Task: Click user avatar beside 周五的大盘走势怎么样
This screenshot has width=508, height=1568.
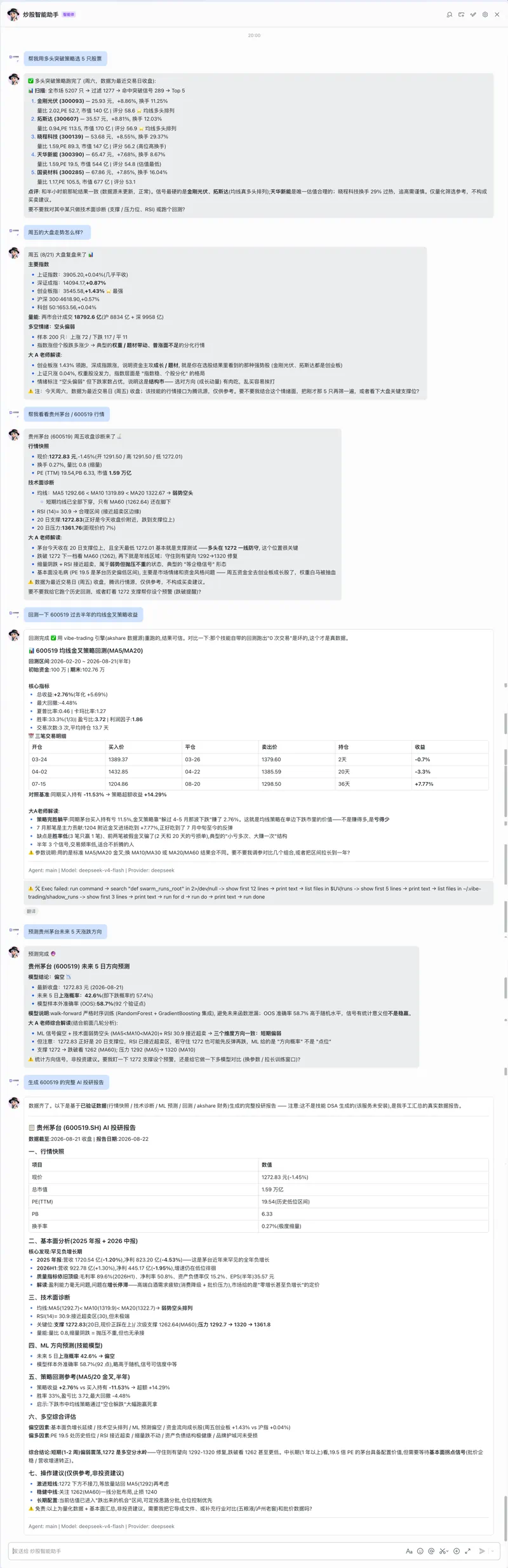Action: click(x=14, y=231)
